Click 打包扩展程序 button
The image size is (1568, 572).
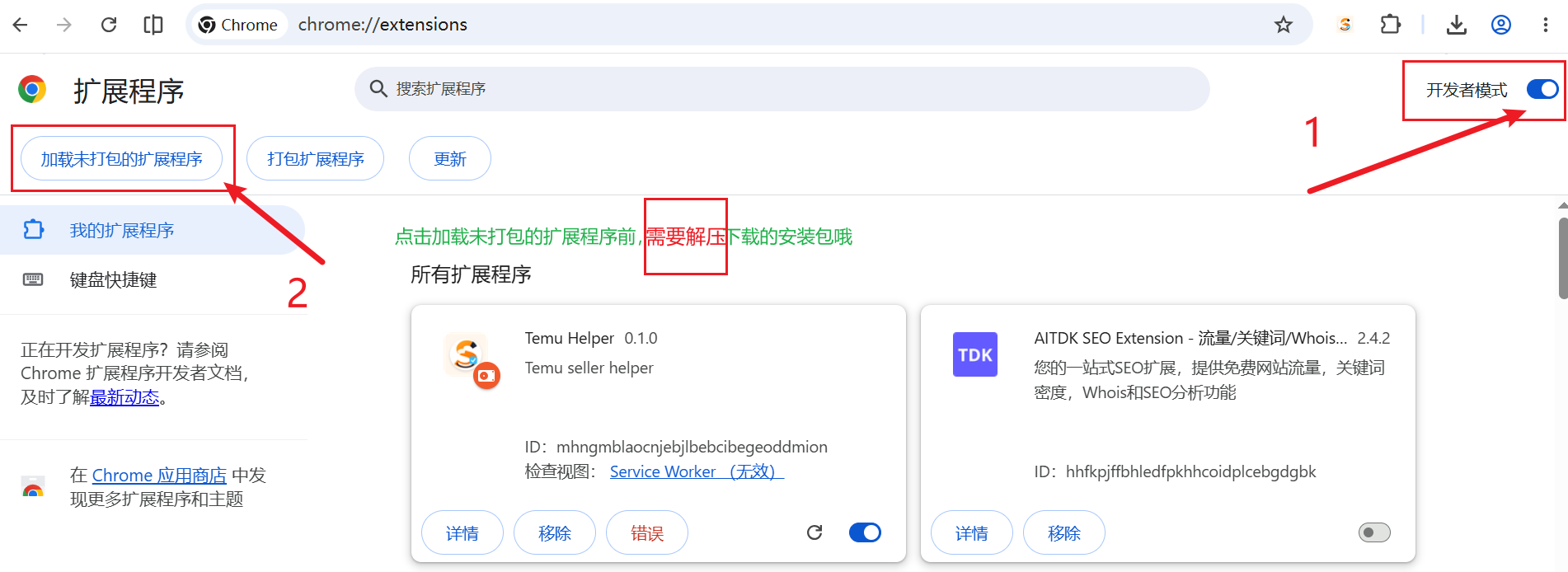point(315,158)
